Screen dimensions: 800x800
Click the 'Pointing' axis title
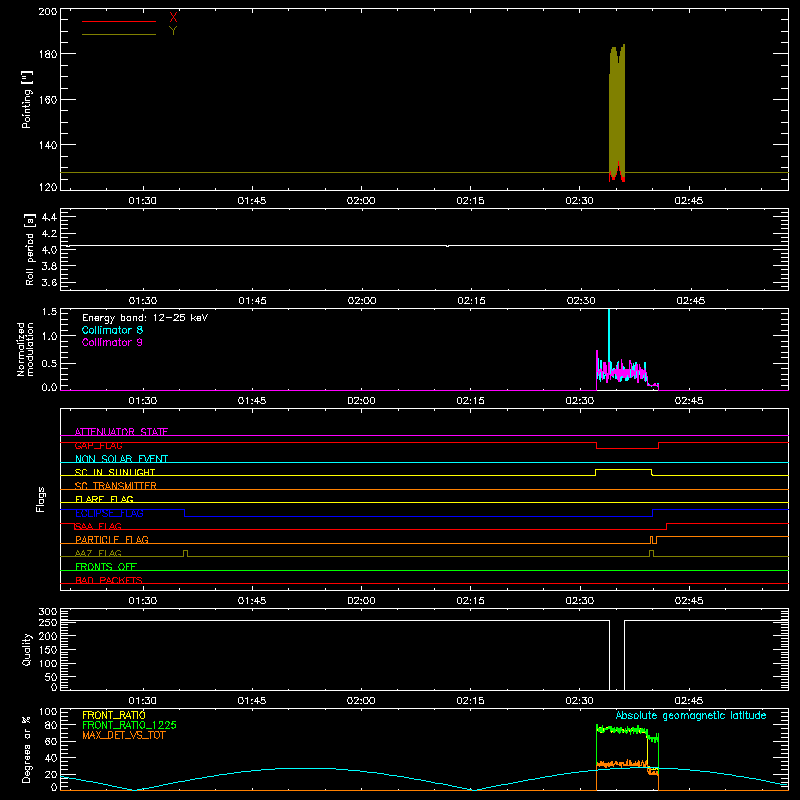[27, 99]
